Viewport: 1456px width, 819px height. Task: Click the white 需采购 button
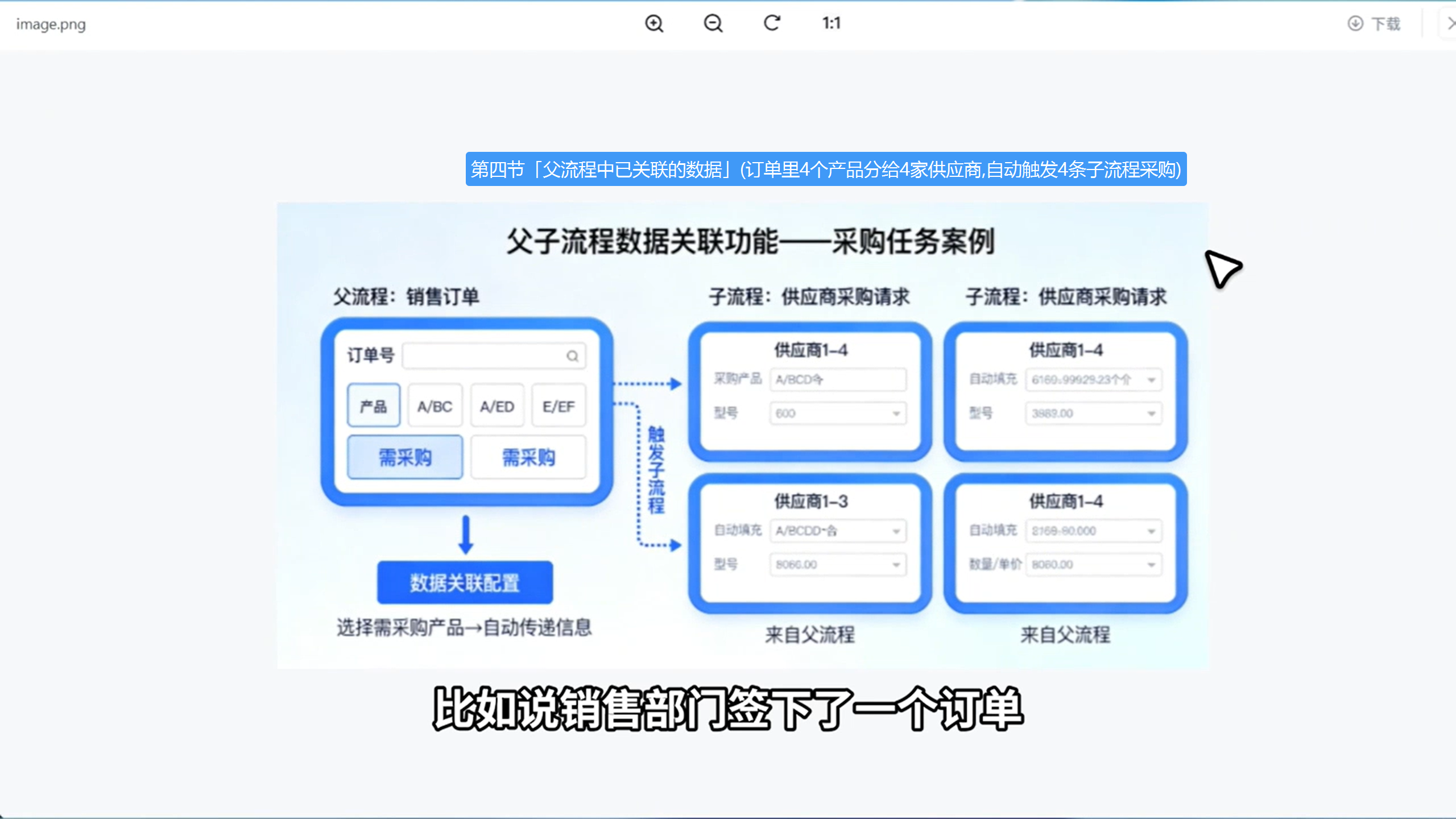pyautogui.click(x=528, y=457)
